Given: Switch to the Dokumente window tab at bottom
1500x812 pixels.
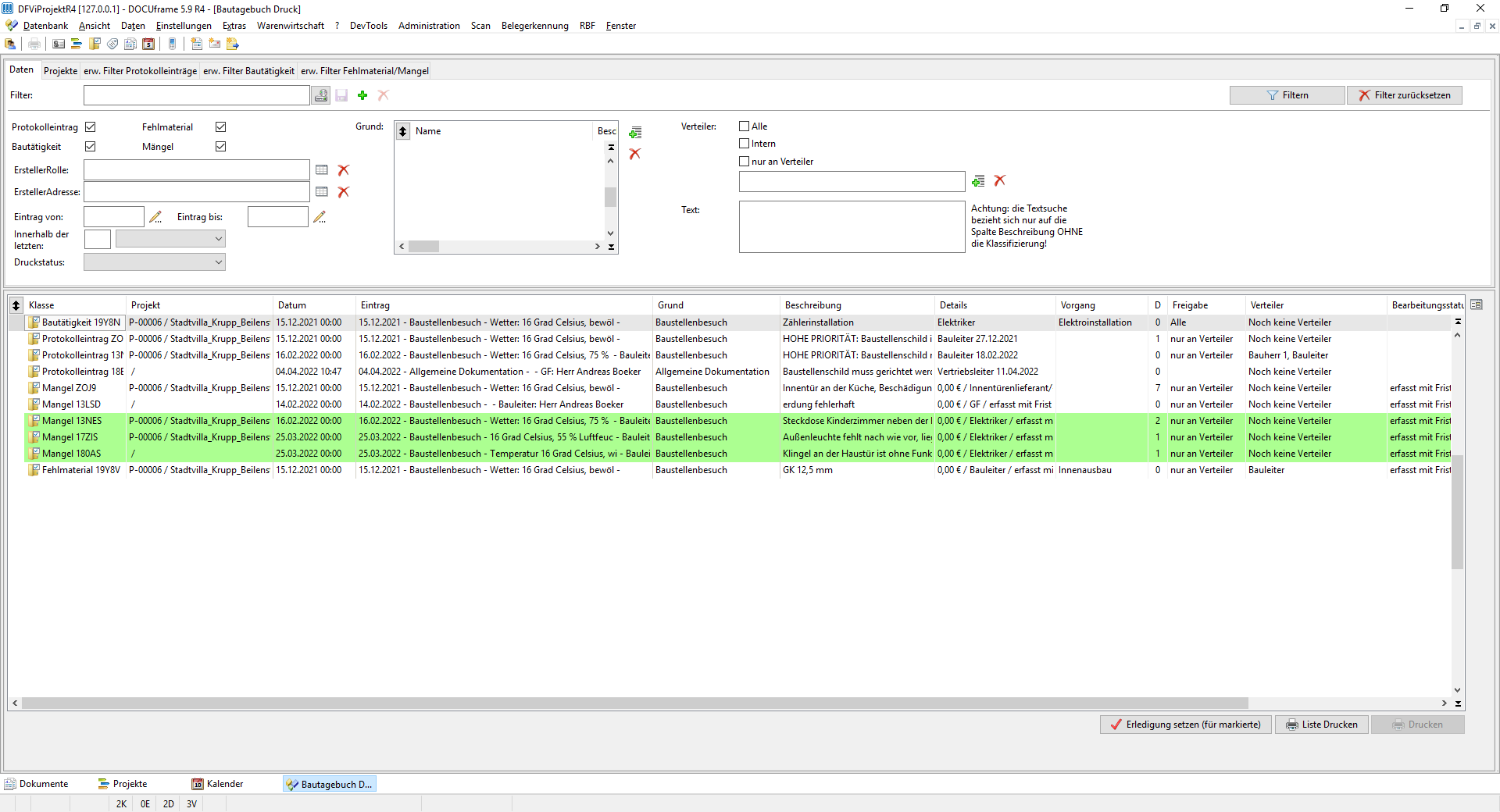Looking at the screenshot, I should click(37, 784).
